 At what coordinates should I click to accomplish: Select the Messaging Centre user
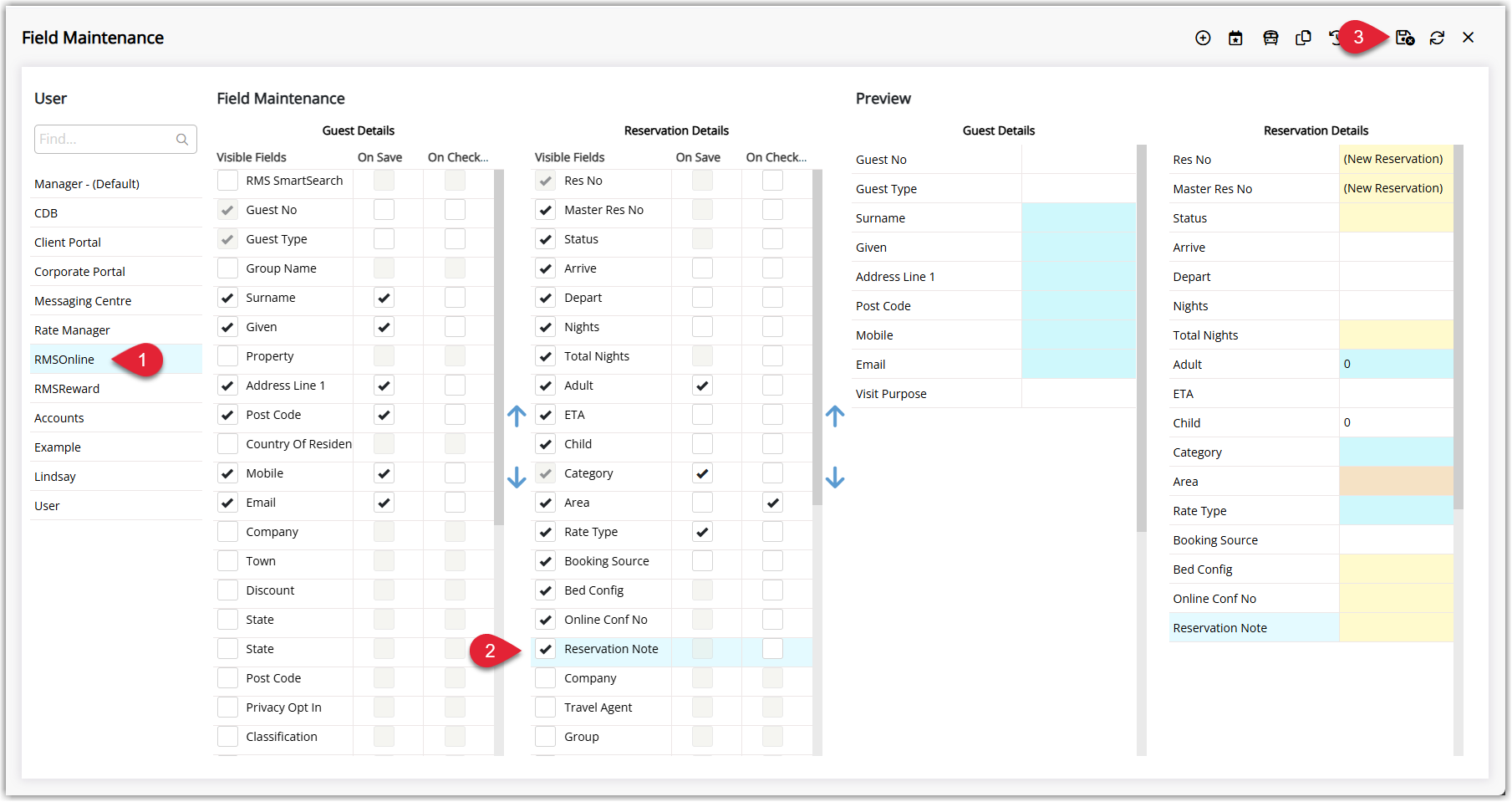coord(116,301)
